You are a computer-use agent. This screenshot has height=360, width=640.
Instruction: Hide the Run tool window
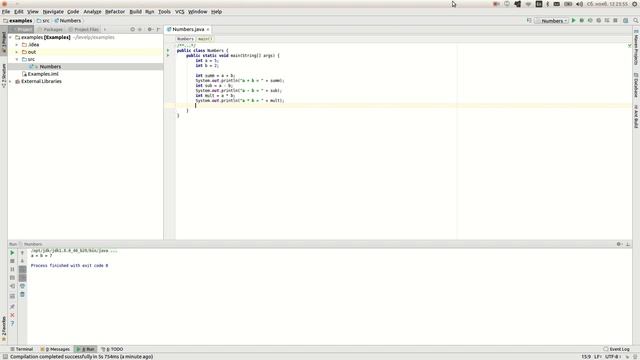click(x=628, y=244)
